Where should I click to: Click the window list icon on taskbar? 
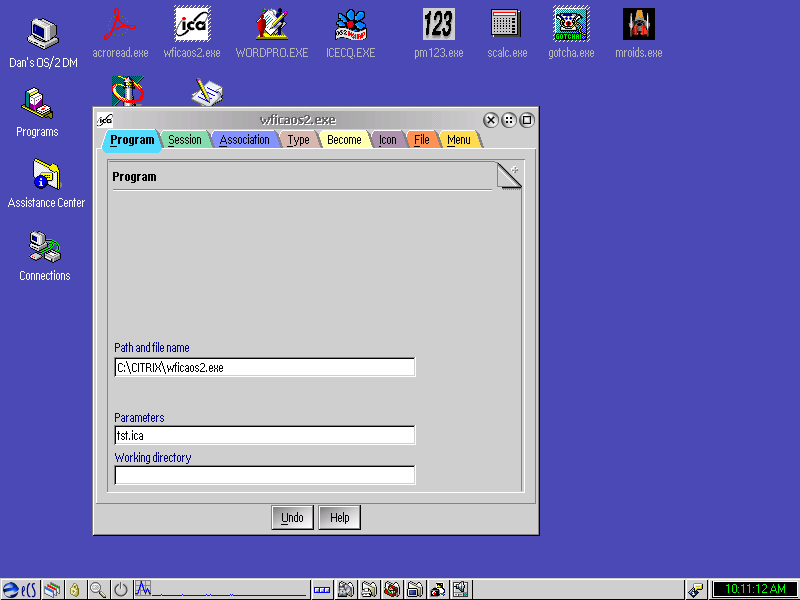[52, 590]
